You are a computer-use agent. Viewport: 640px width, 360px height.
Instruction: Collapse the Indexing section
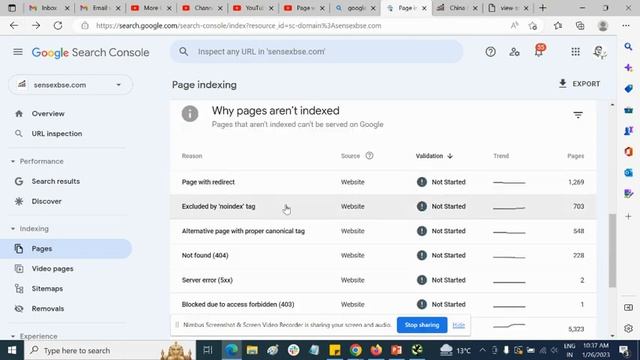pos(13,229)
